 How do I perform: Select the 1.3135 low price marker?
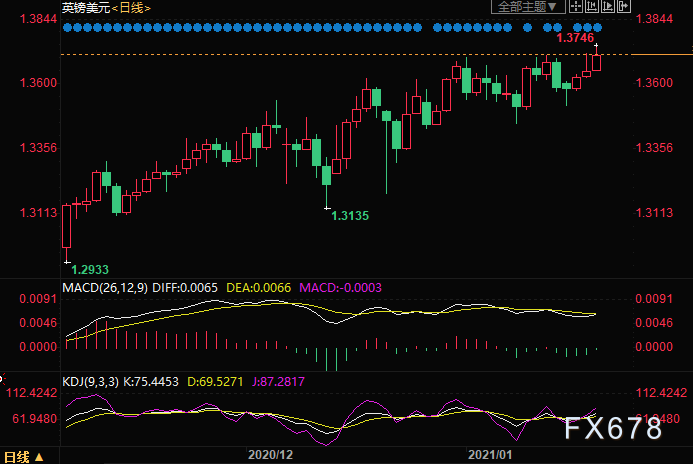350,216
